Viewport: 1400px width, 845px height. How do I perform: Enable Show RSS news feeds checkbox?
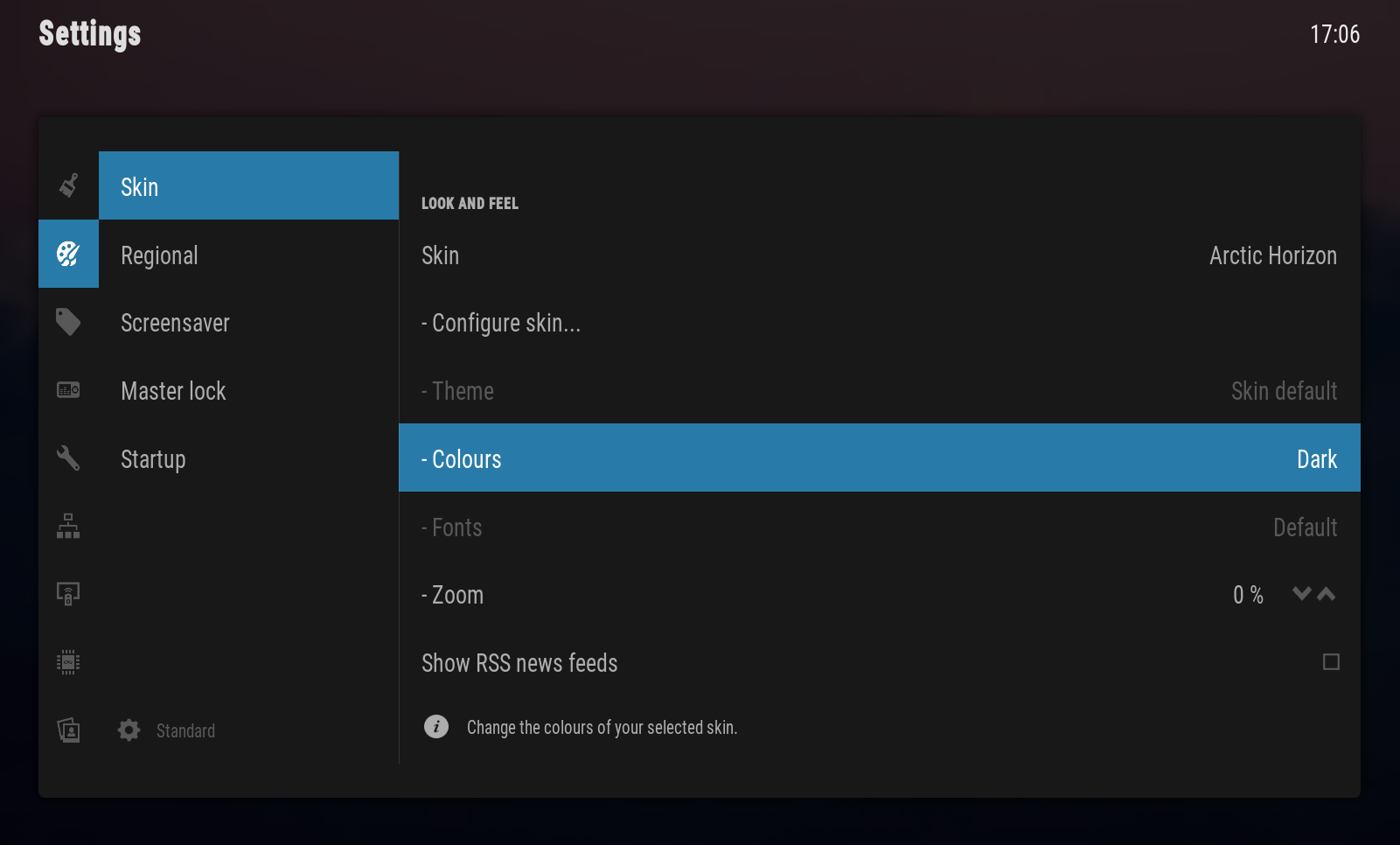click(x=1331, y=662)
